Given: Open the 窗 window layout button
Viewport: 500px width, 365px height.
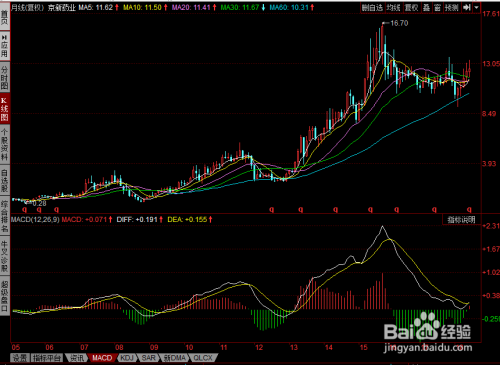Looking at the screenshot, I should [x=437, y=7].
